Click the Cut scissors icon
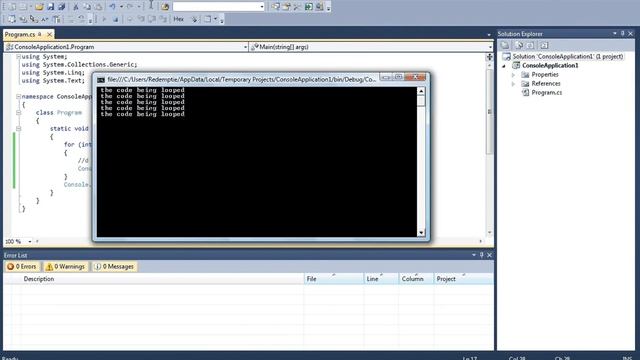This screenshot has height=360, width=640. point(76,7)
